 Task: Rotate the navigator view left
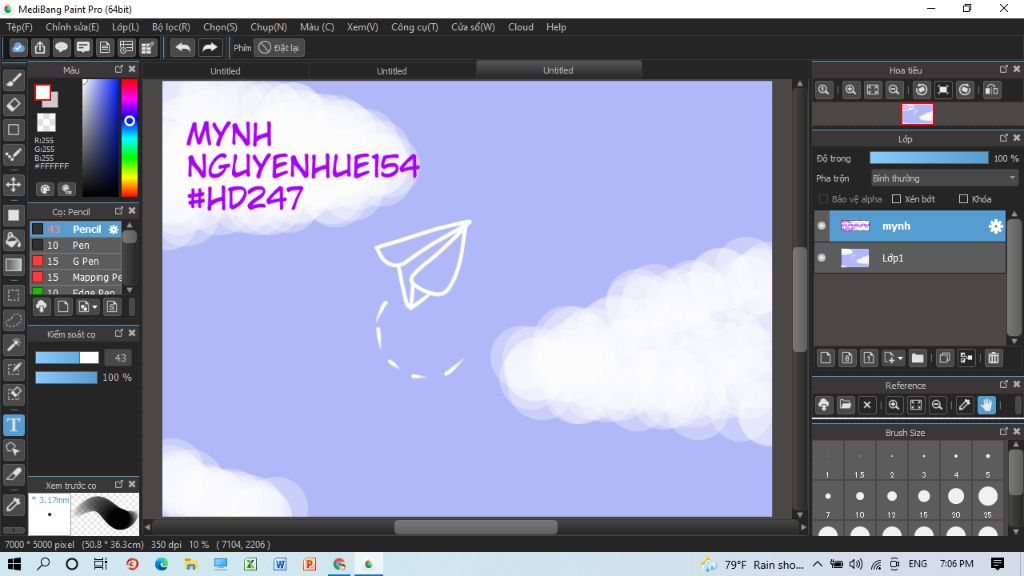(921, 90)
